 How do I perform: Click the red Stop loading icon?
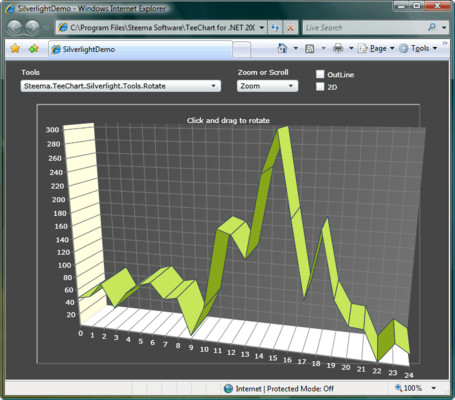click(290, 28)
